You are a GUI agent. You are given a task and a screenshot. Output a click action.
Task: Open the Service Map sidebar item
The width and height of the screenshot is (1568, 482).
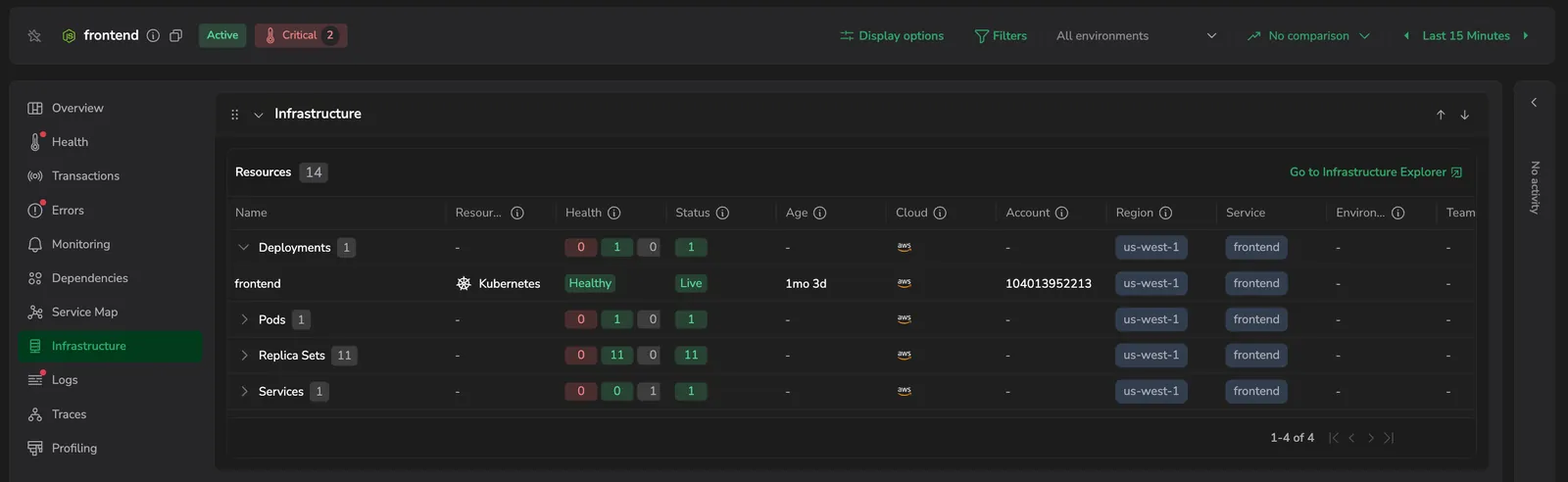(110, 312)
